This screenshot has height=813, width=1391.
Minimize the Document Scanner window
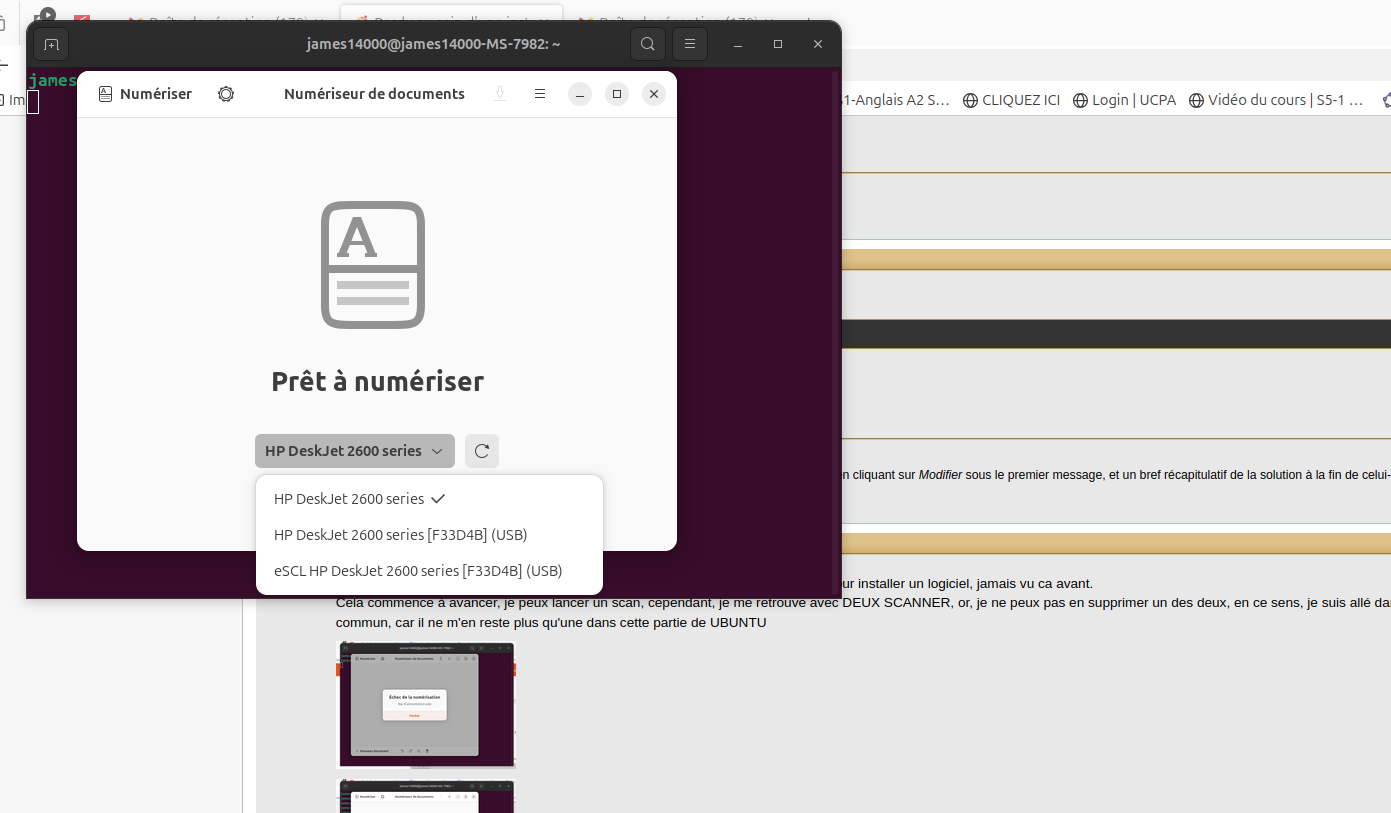(x=581, y=94)
